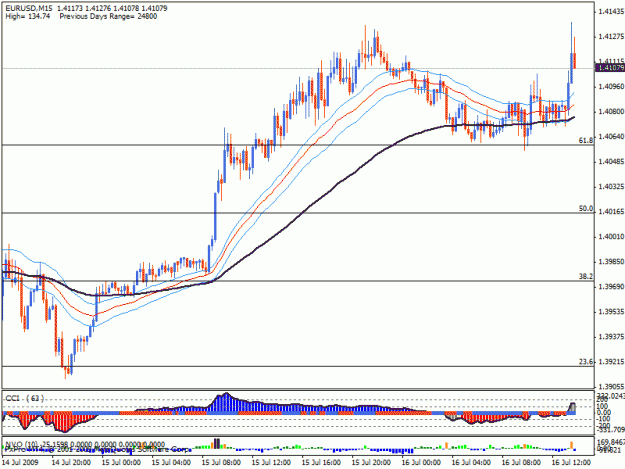Click the 'CCI - ( 63 )' indicator label
The image size is (625, 469).
[24, 398]
